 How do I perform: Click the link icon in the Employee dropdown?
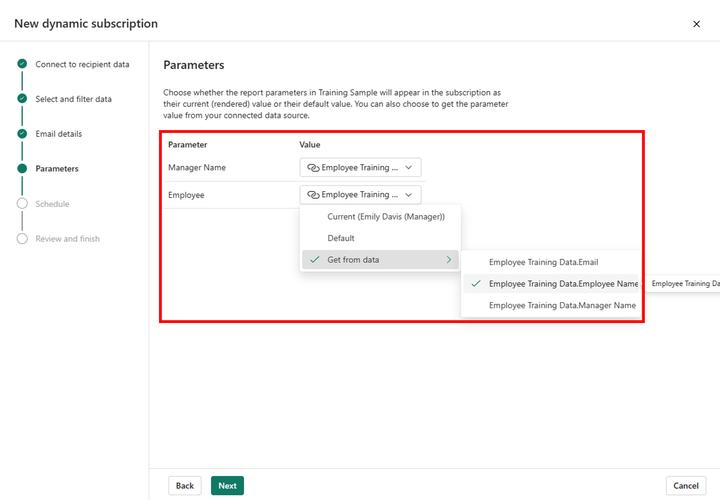click(313, 195)
